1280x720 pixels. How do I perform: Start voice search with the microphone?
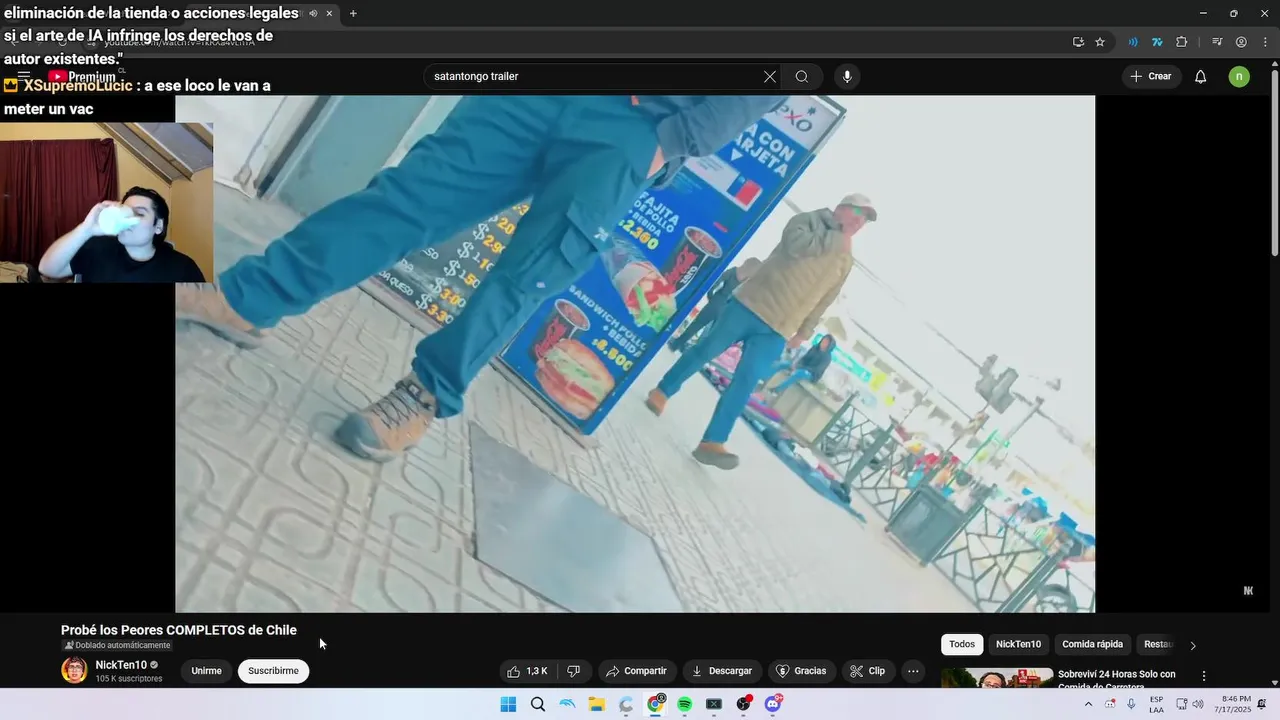point(847,77)
